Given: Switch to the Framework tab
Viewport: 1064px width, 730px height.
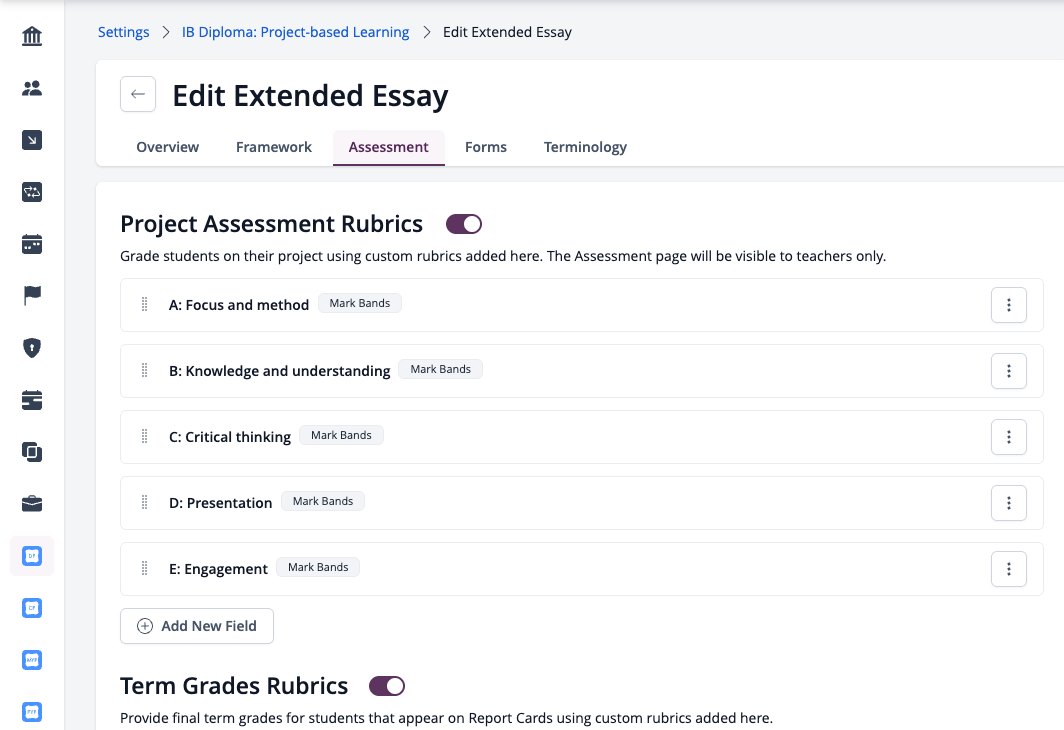Looking at the screenshot, I should pyautogui.click(x=273, y=147).
